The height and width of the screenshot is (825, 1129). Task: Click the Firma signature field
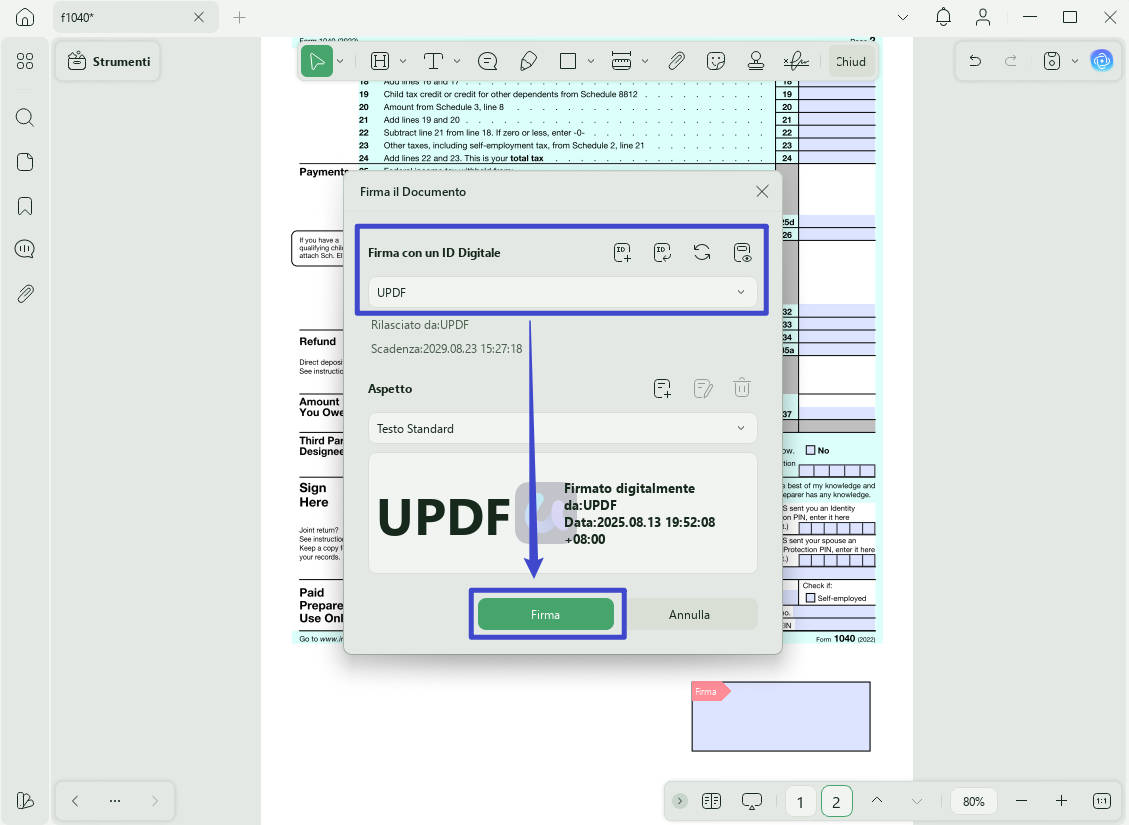pos(781,716)
